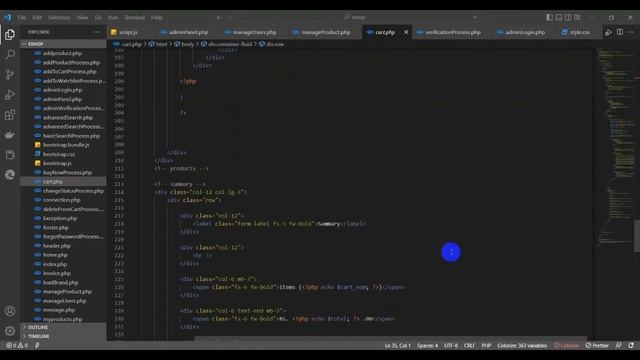
Task: Click PHP language mode selector
Action: click(486, 345)
